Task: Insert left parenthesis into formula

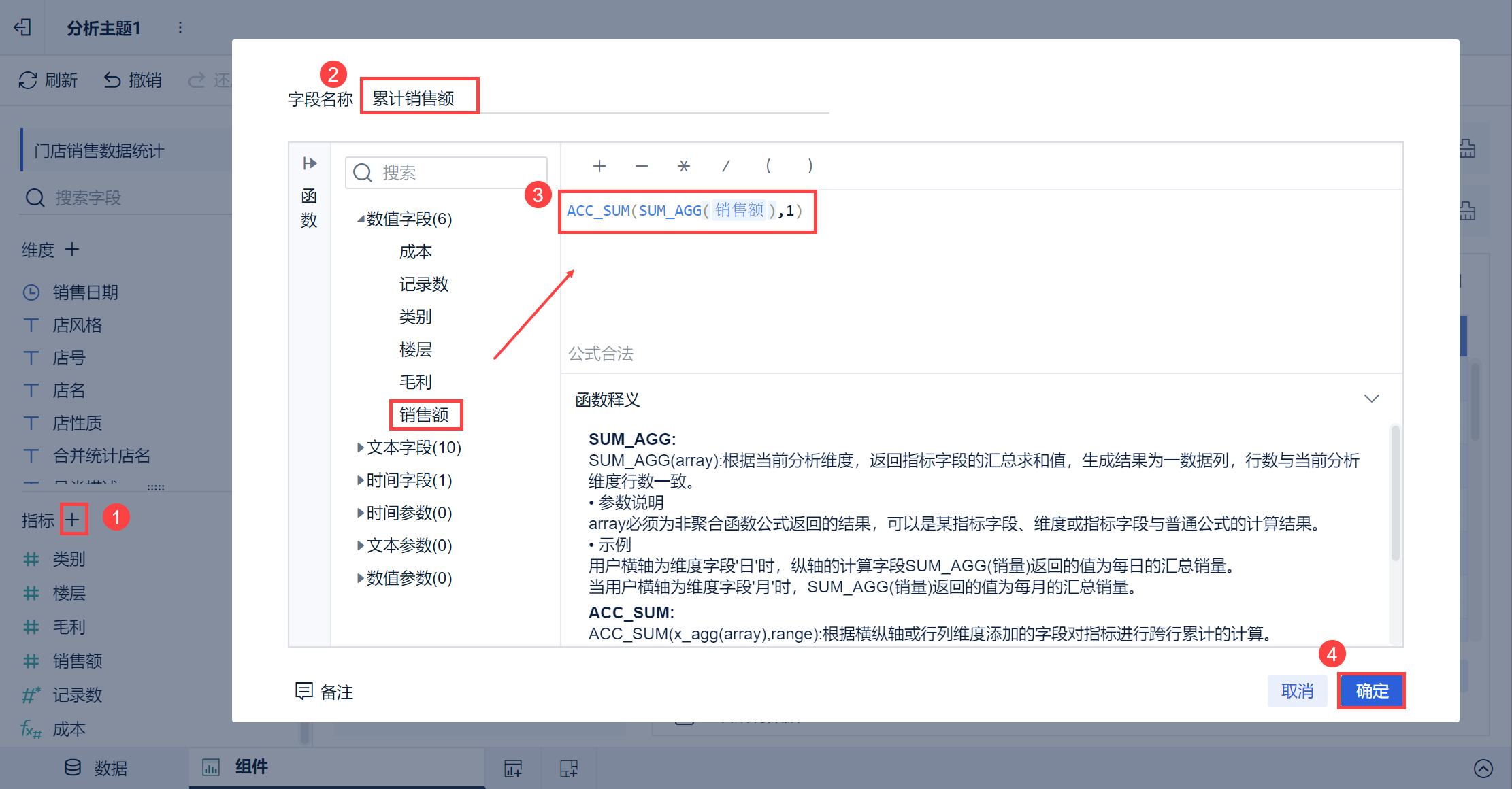Action: tap(768, 166)
